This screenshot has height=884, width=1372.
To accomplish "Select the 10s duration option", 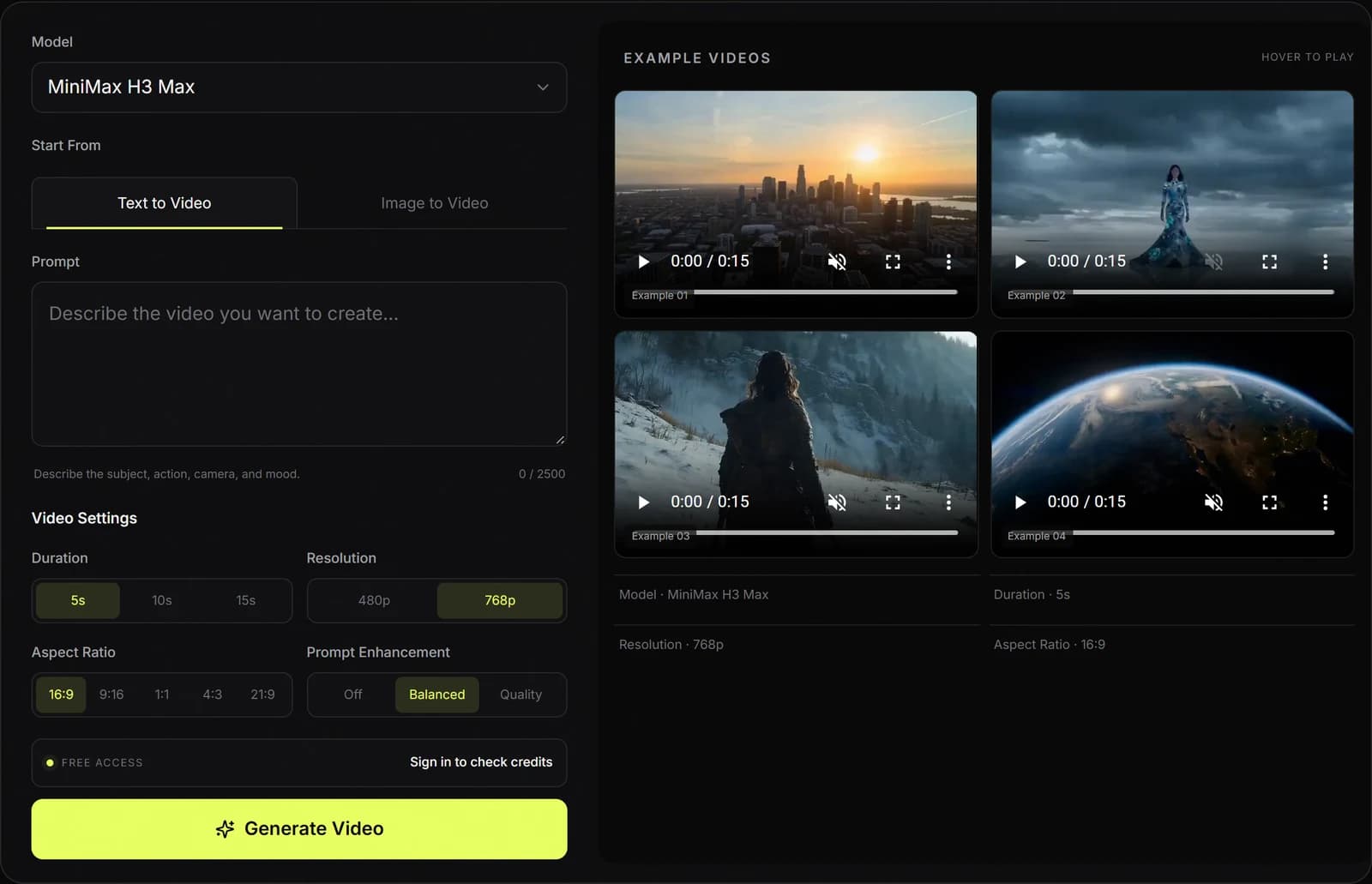I will 162,600.
